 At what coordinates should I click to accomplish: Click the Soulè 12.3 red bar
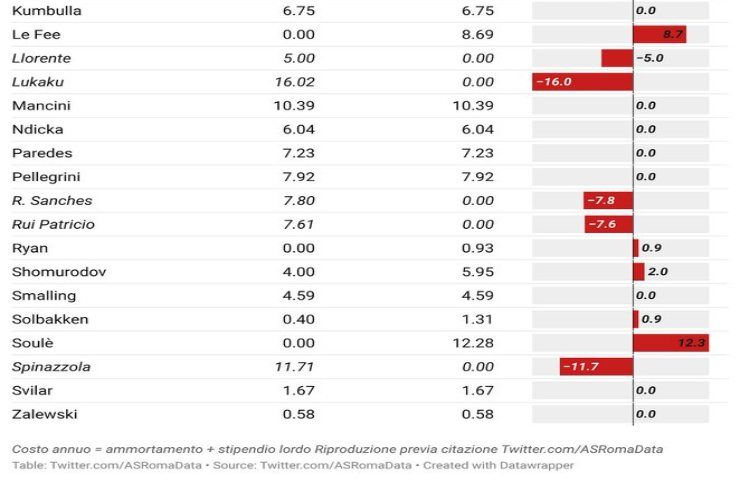click(671, 343)
